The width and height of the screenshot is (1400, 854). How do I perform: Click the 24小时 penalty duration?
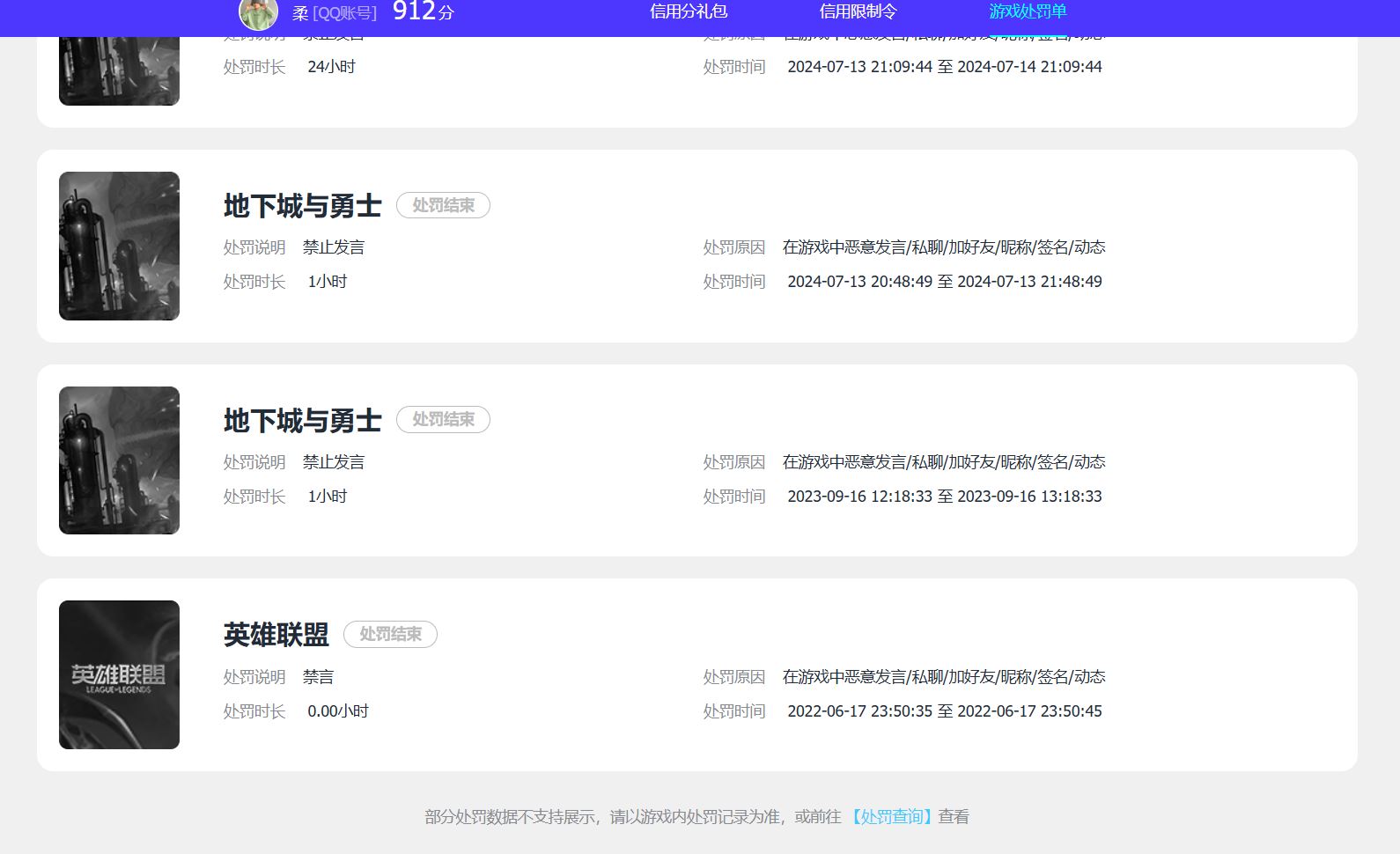(331, 67)
